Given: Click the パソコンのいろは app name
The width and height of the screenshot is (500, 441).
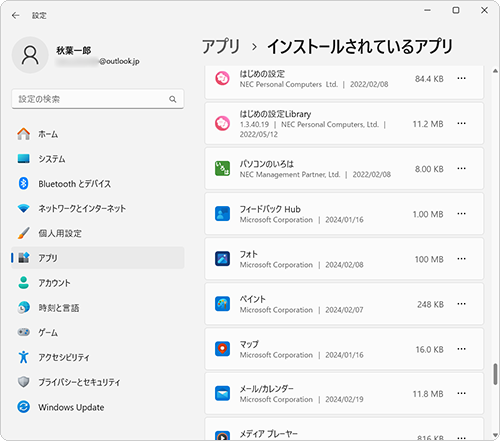Looking at the screenshot, I should point(267,164).
